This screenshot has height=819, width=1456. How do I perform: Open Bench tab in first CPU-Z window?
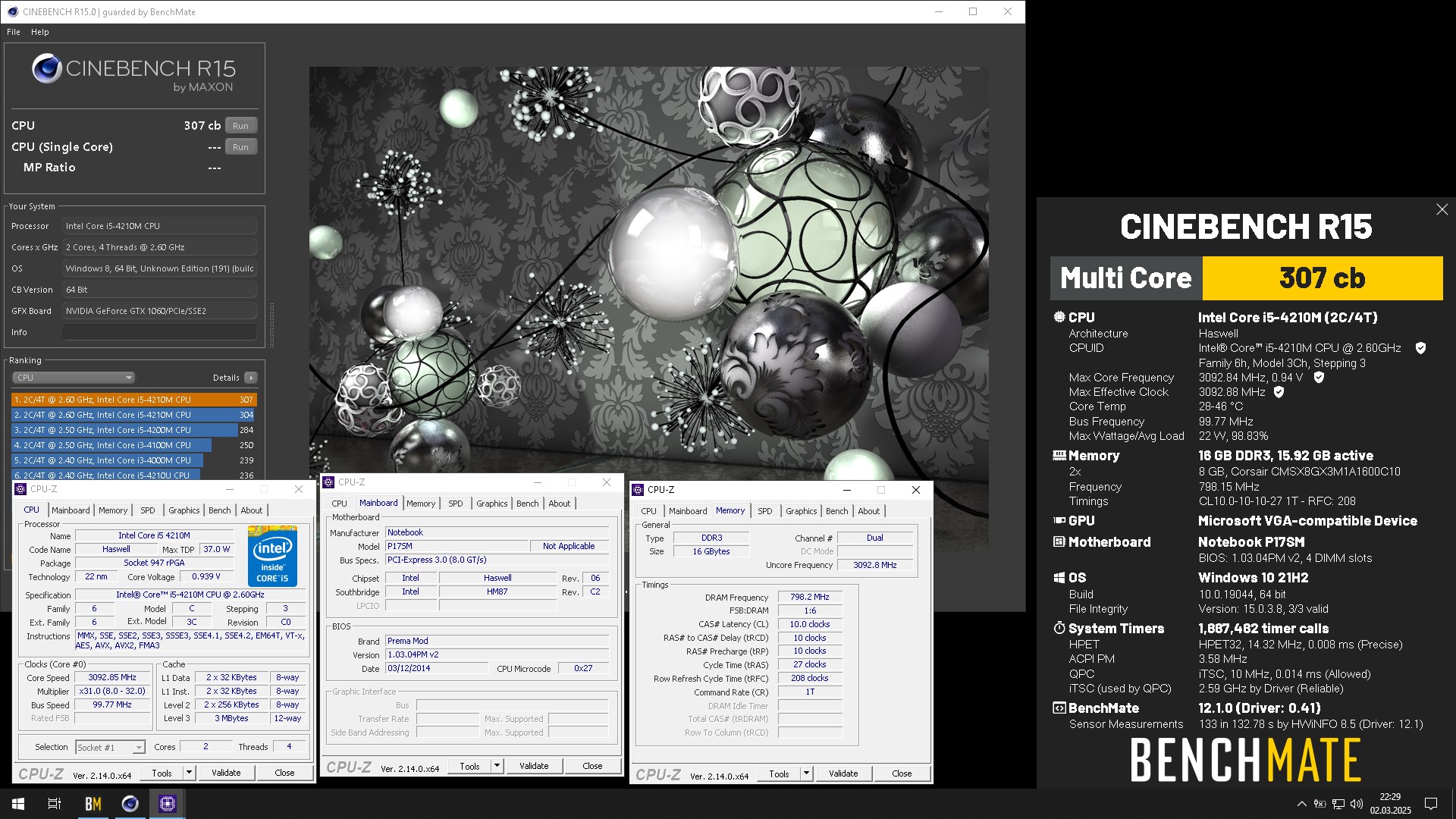[x=220, y=510]
